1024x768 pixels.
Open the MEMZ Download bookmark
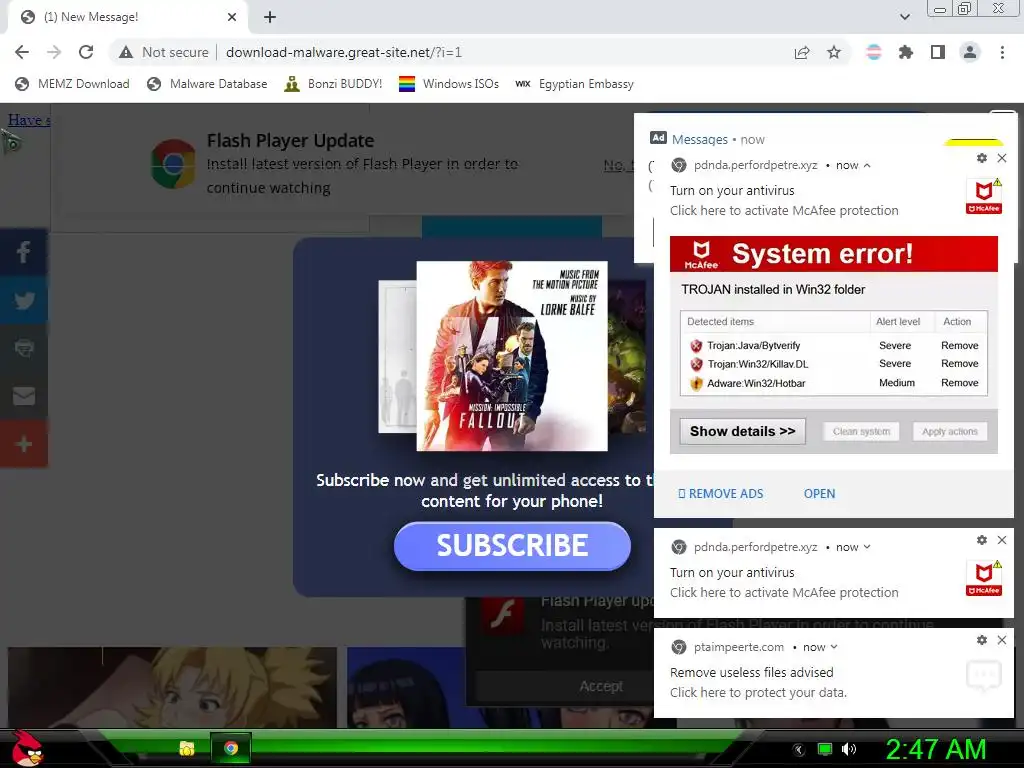point(72,84)
